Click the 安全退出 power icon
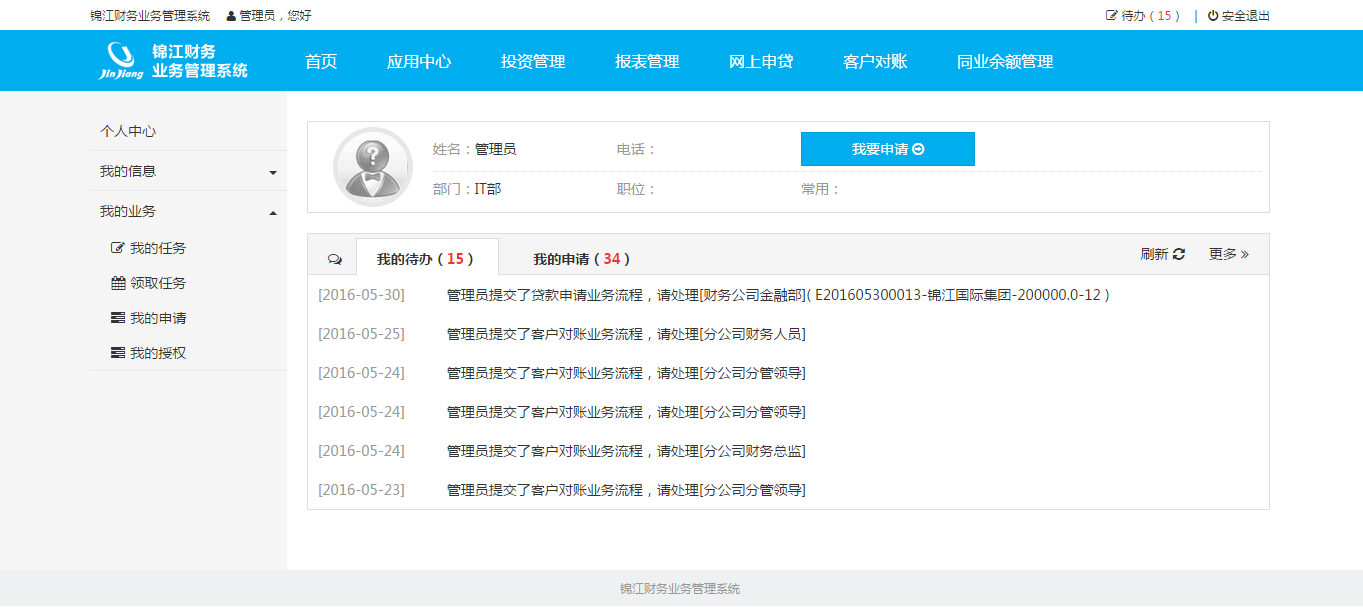The height and width of the screenshot is (614, 1363). (1213, 16)
